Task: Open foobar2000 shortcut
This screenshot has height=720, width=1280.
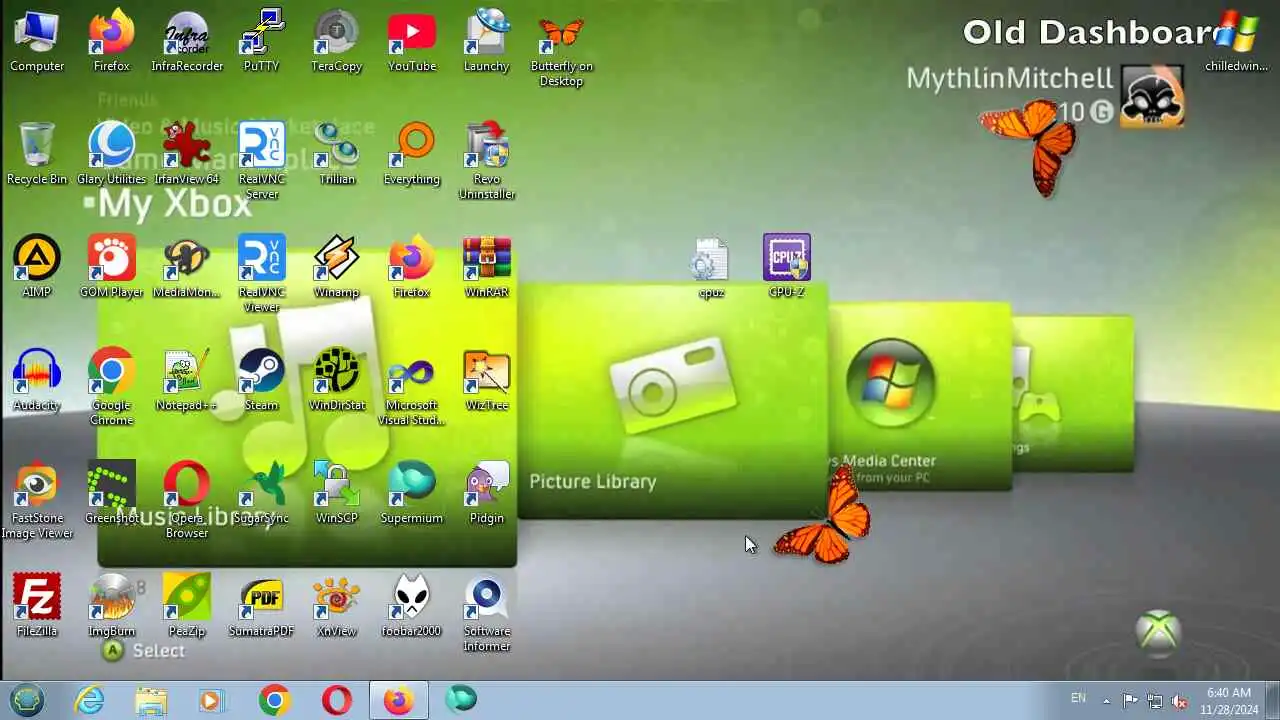Action: [411, 607]
